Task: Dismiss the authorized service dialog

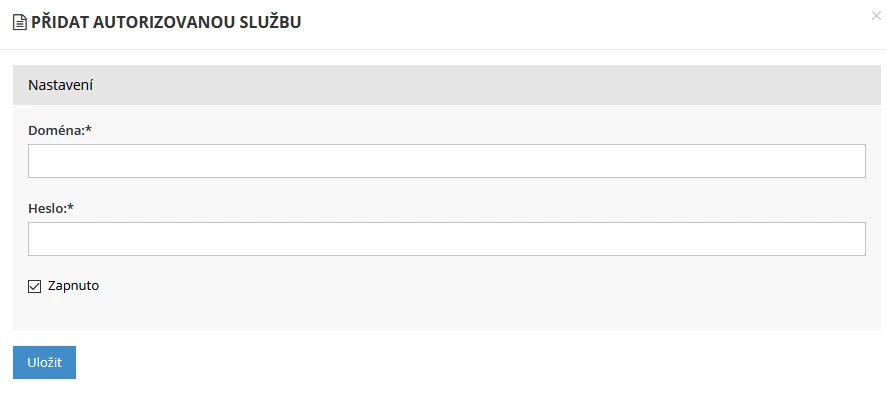Action: (876, 16)
